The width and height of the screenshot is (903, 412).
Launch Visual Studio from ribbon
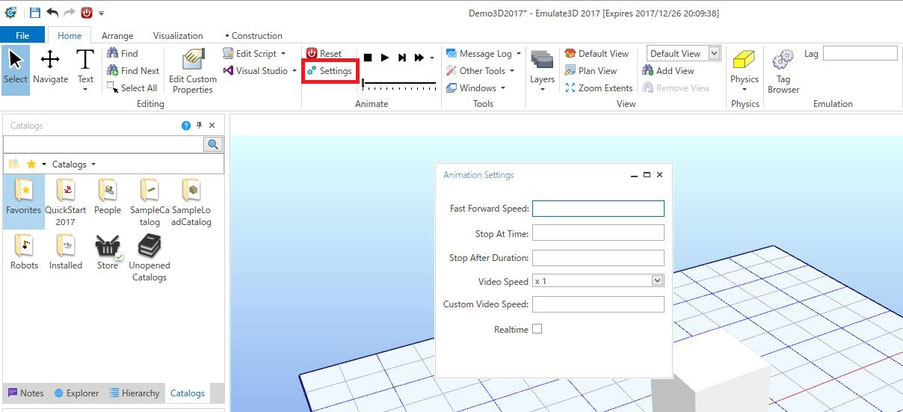259,71
